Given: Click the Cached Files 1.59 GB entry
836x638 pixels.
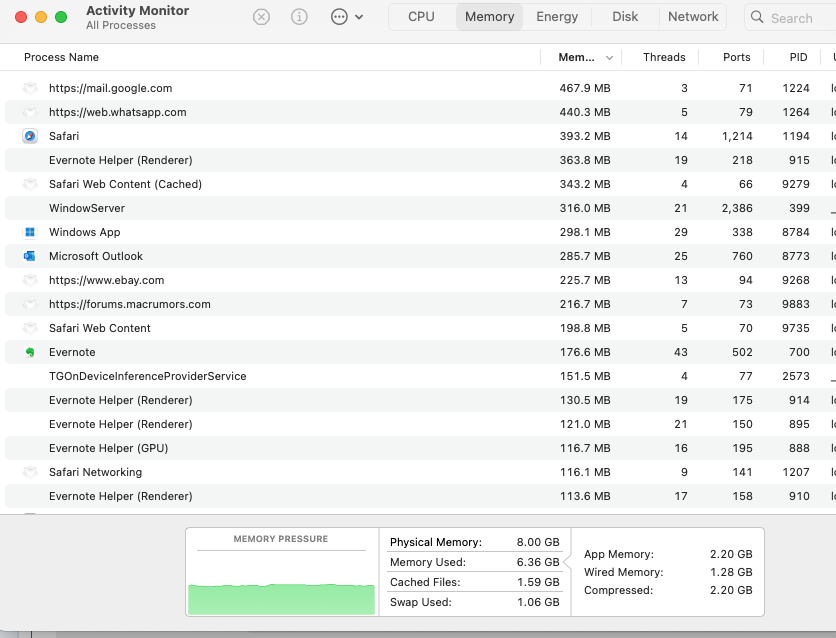Looking at the screenshot, I should tap(475, 582).
